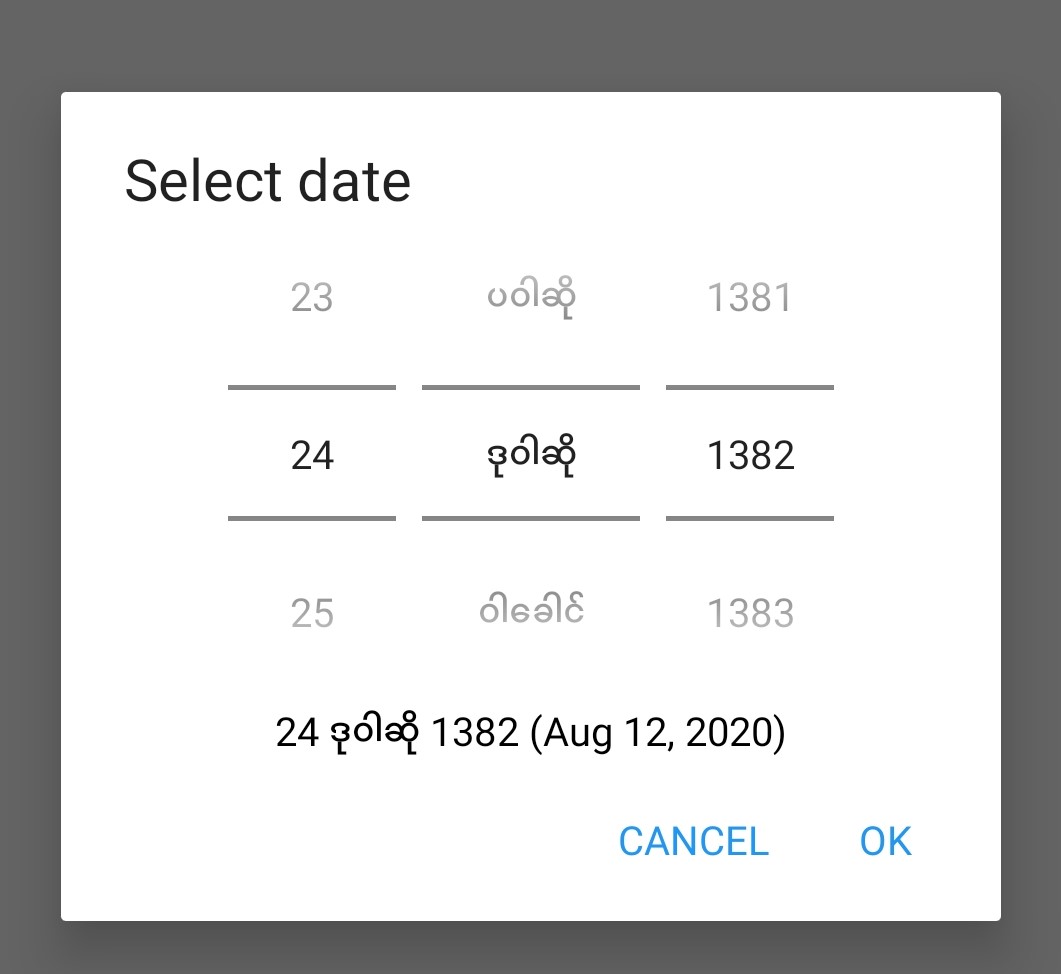Tap the selected month ဒုဝါဆို
Image resolution: width=1061 pixels, height=974 pixels.
[x=530, y=456]
